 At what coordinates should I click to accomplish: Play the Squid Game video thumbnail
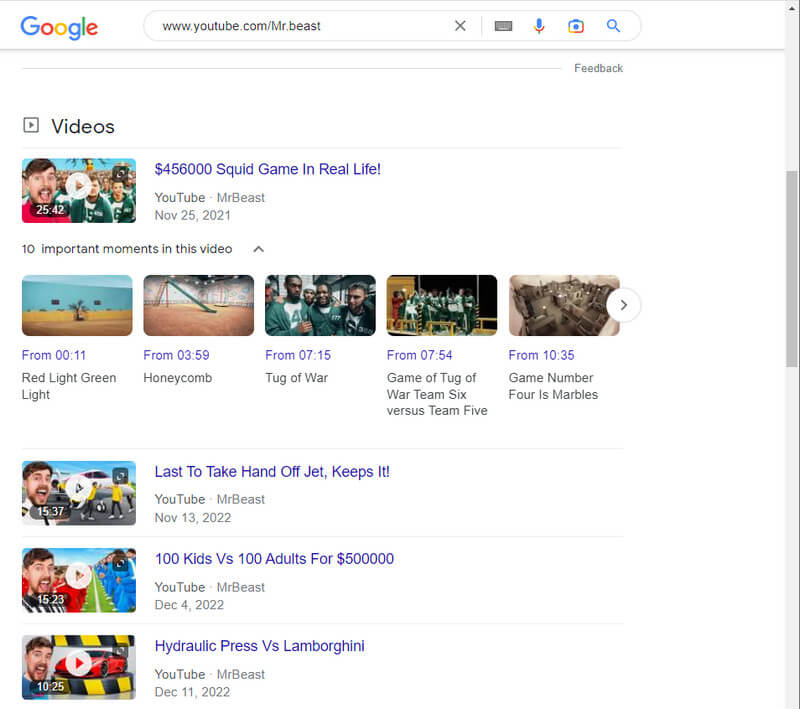[79, 190]
